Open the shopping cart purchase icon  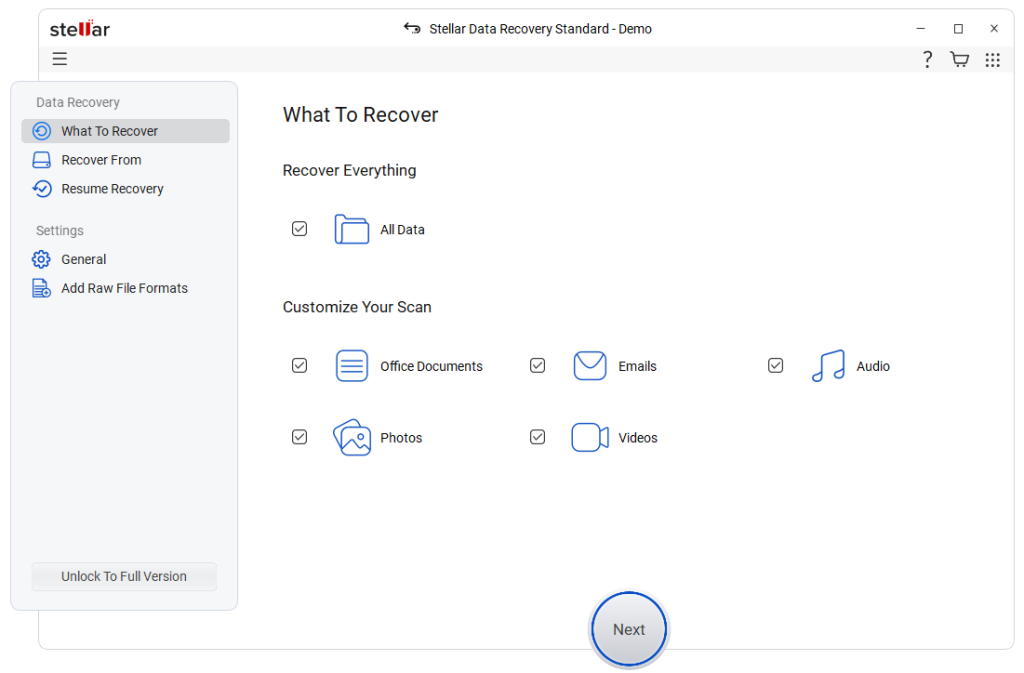(959, 59)
